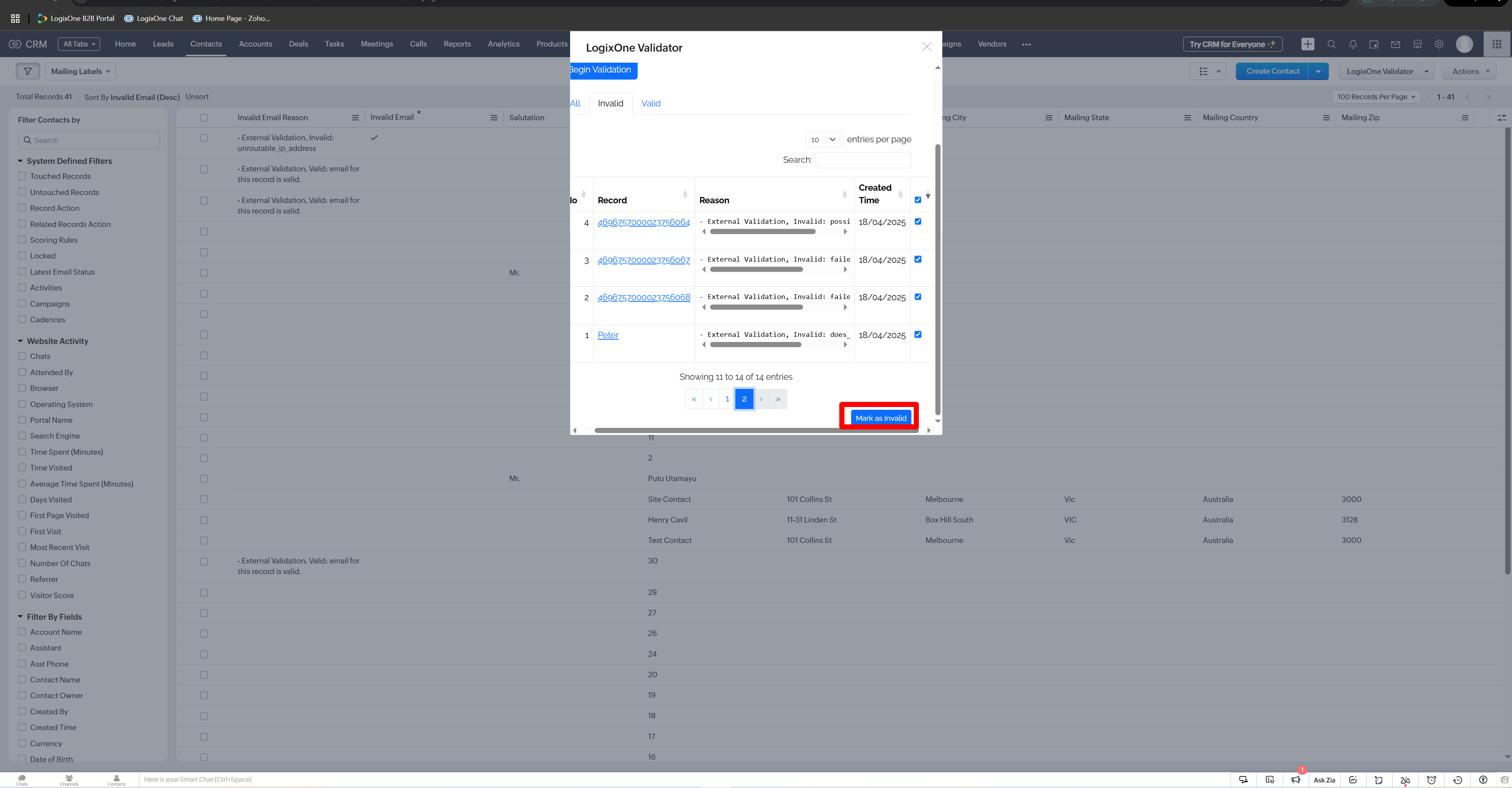Screen dimensions: 1512x788
Task: Open the analytics chart icon in bottom bar
Action: pos(1352,780)
